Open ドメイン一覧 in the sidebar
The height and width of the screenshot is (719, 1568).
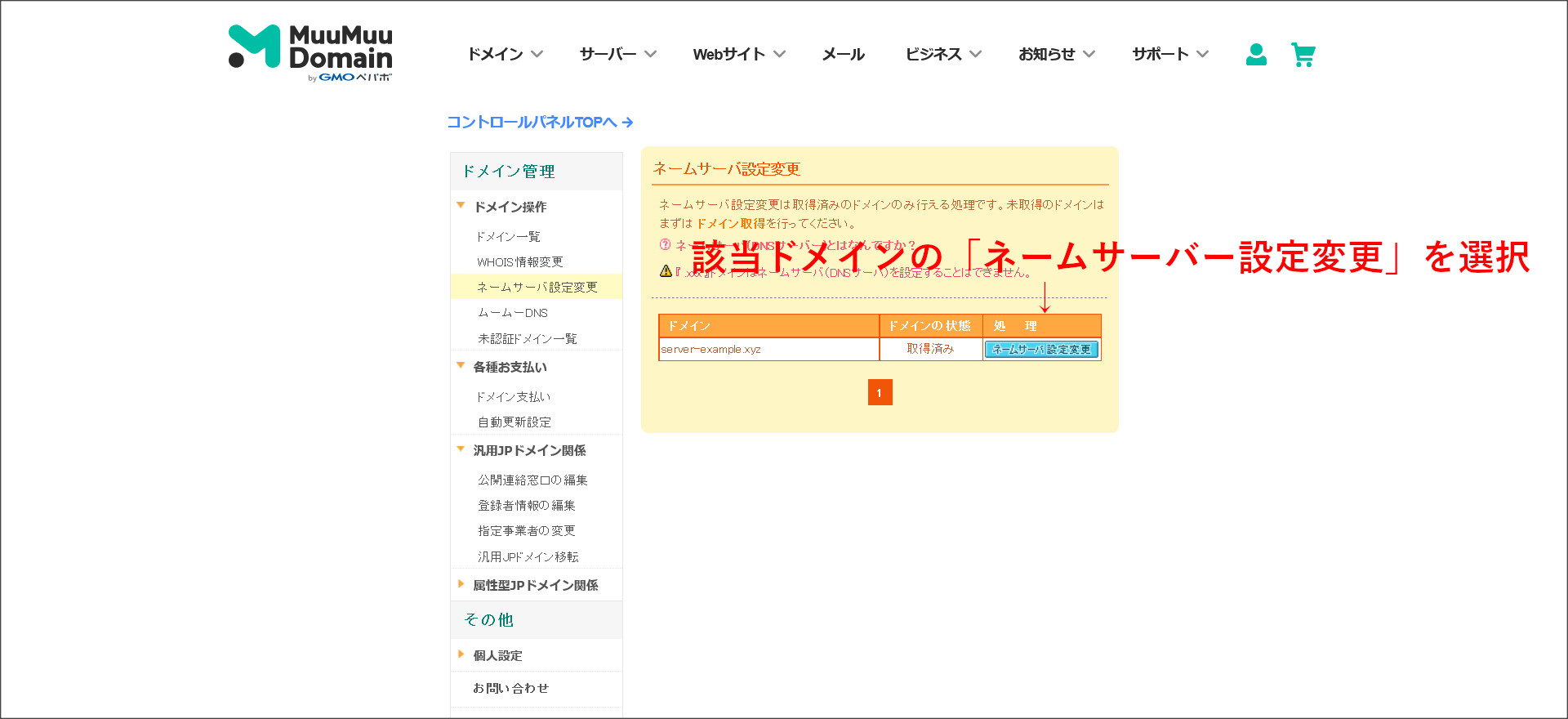509,237
